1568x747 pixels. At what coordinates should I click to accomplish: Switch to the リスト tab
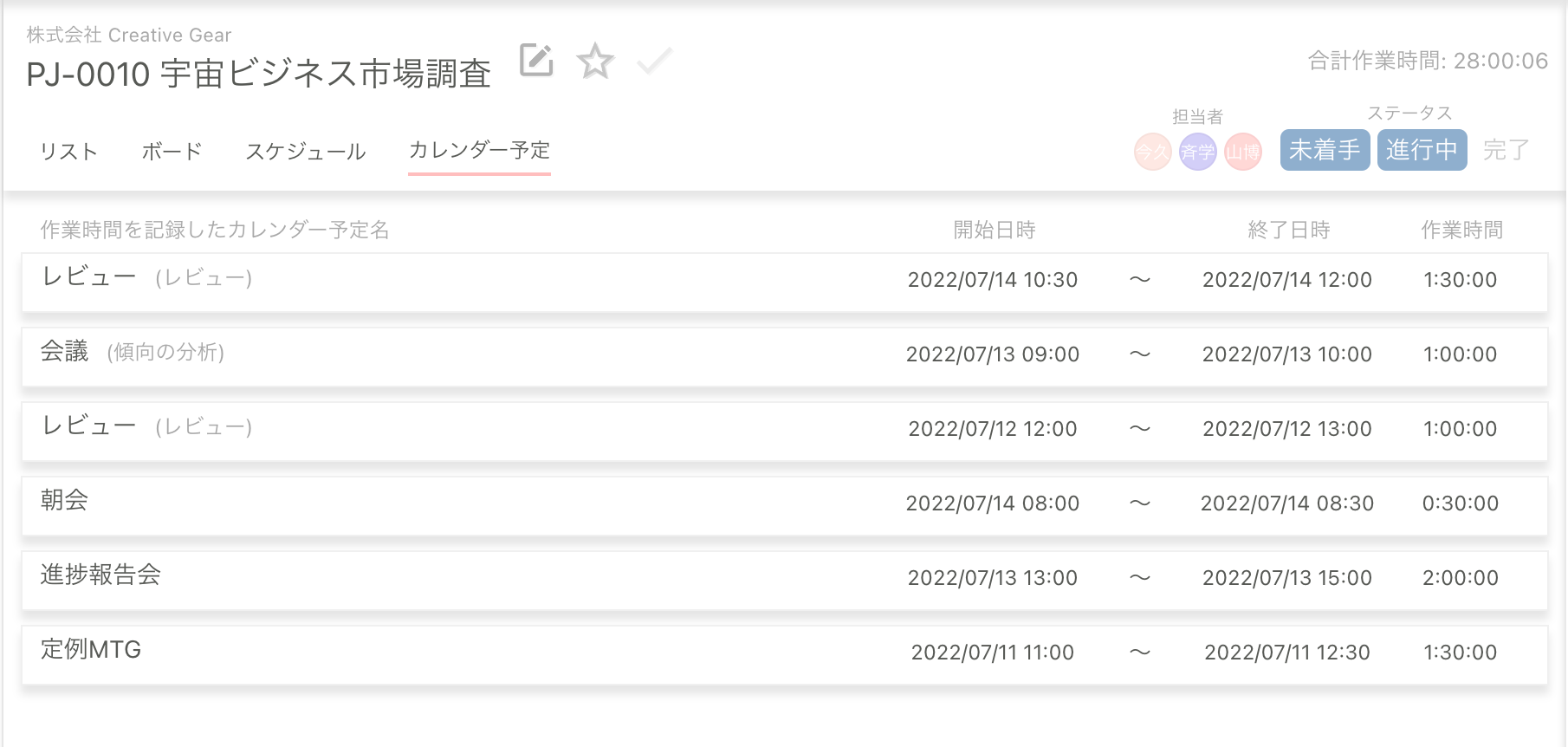click(68, 152)
